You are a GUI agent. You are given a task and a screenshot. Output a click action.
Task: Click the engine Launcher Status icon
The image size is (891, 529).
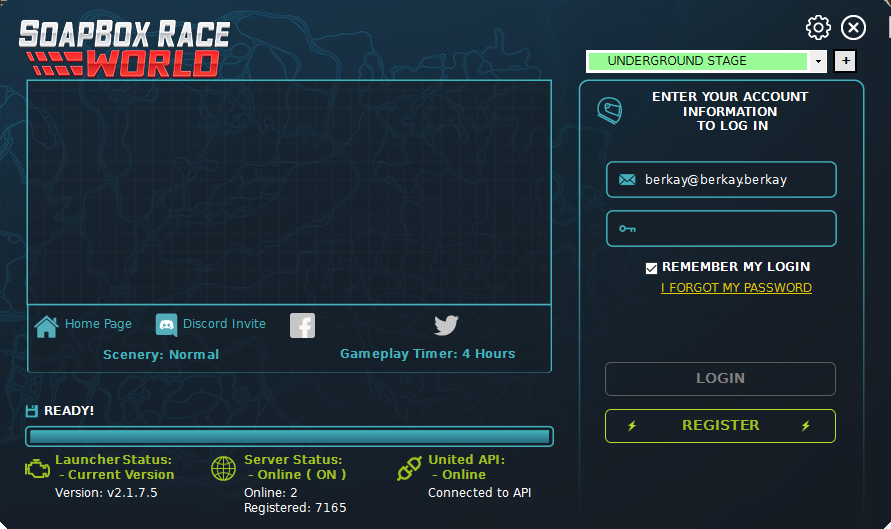pos(38,469)
